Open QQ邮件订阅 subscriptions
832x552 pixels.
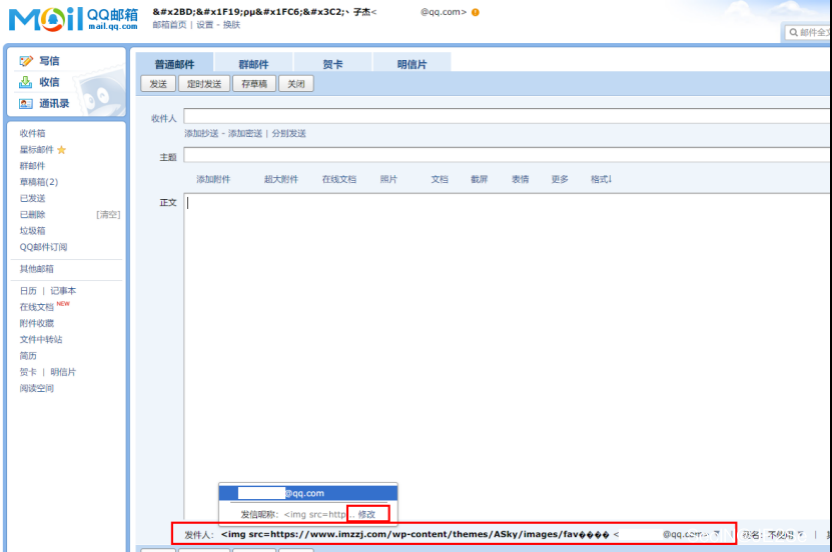pyautogui.click(x=44, y=247)
